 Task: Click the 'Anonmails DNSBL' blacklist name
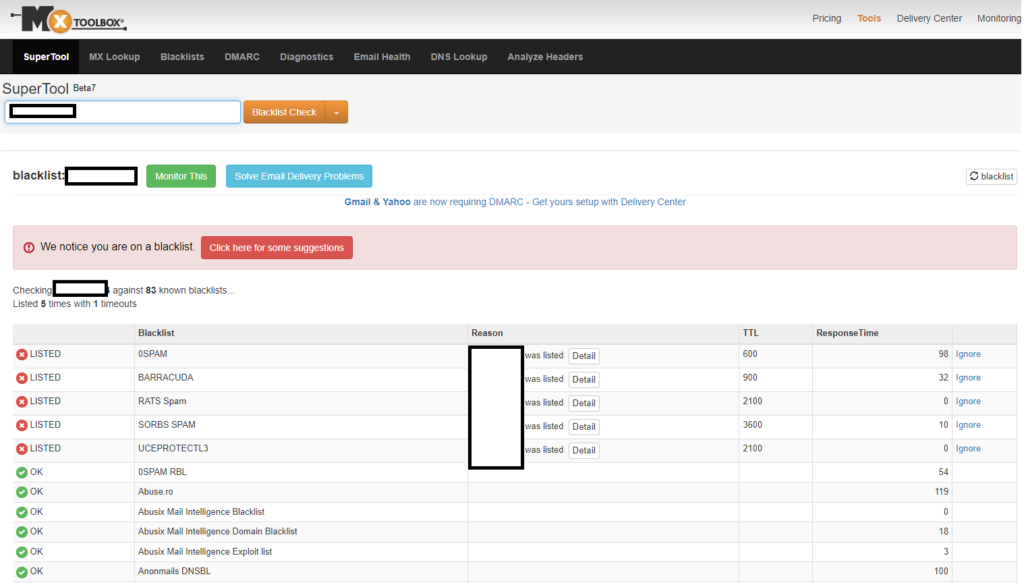click(174, 571)
